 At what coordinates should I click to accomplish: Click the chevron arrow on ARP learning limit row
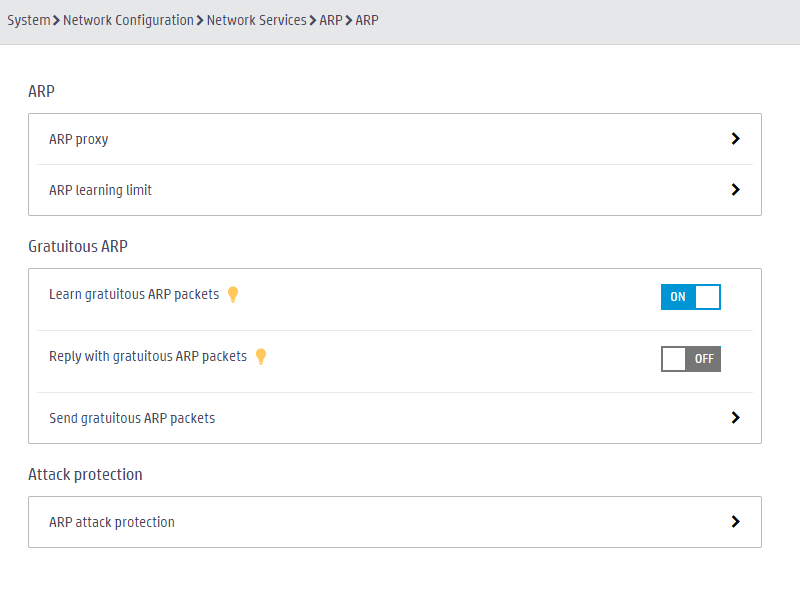(735, 190)
